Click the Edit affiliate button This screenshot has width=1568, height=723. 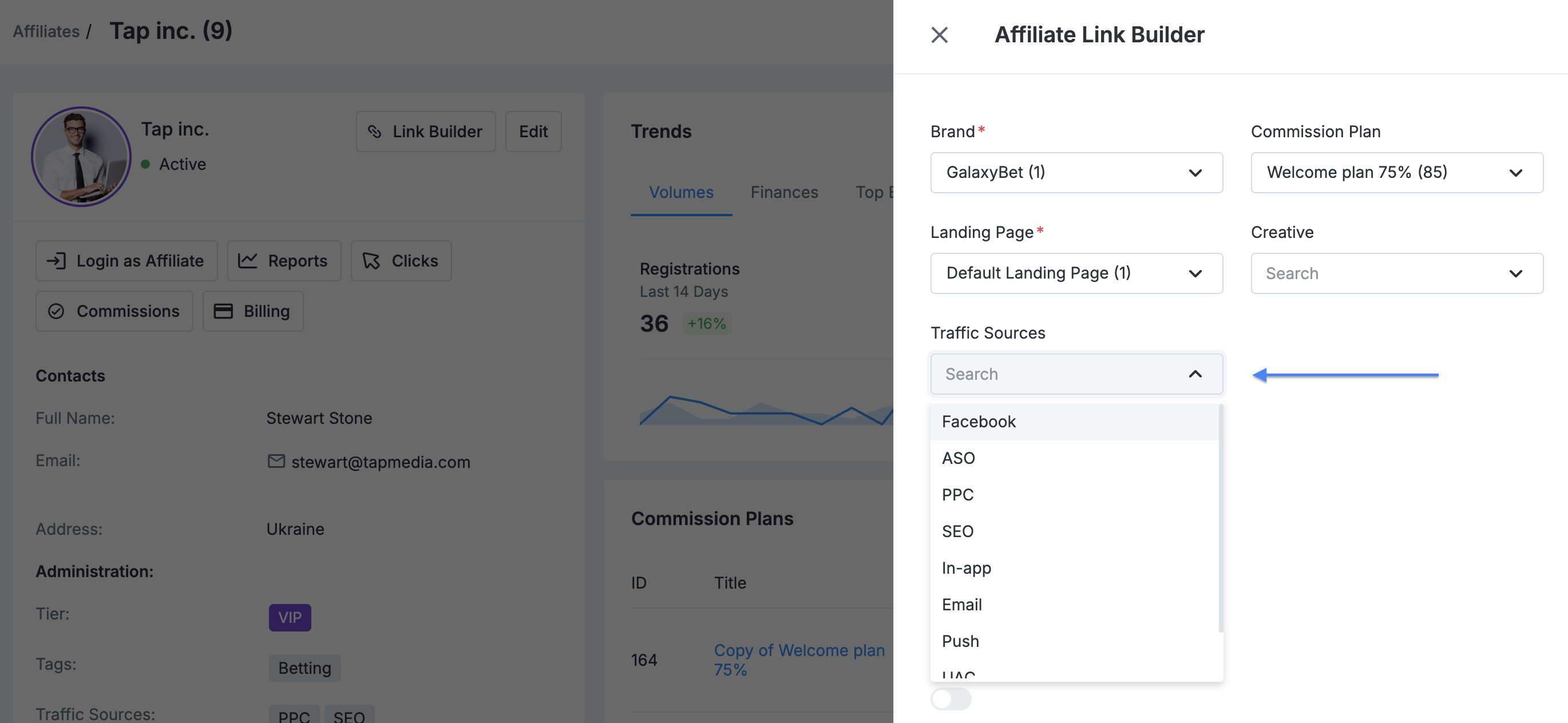[533, 132]
